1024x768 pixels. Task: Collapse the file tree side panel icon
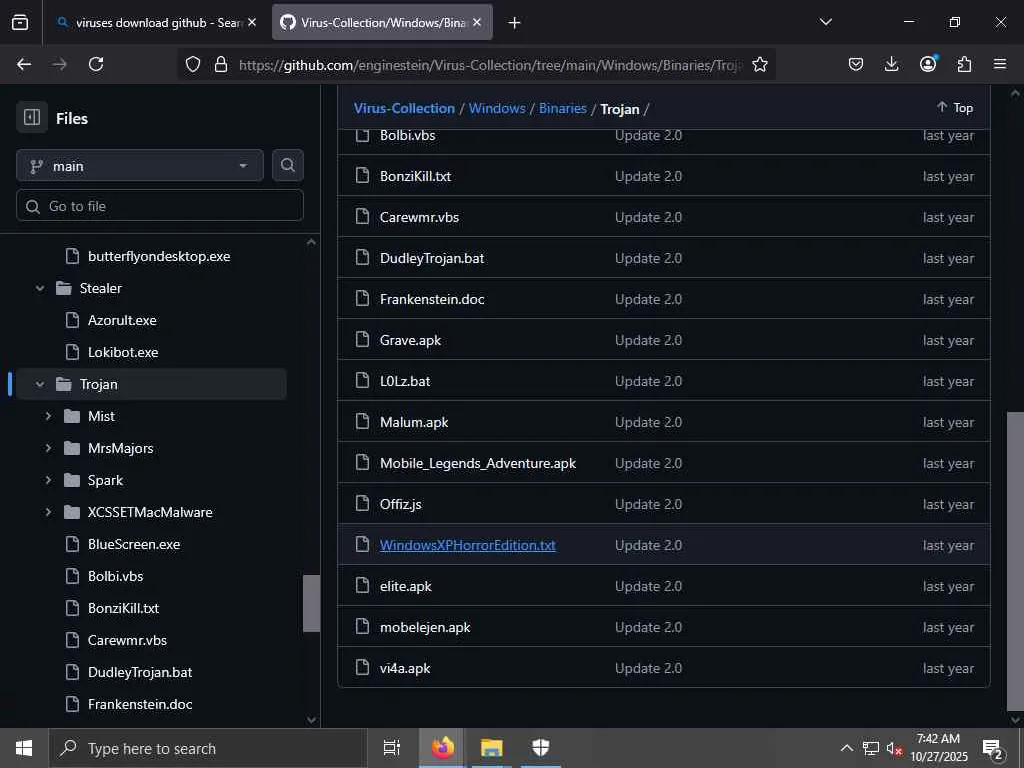(32, 118)
